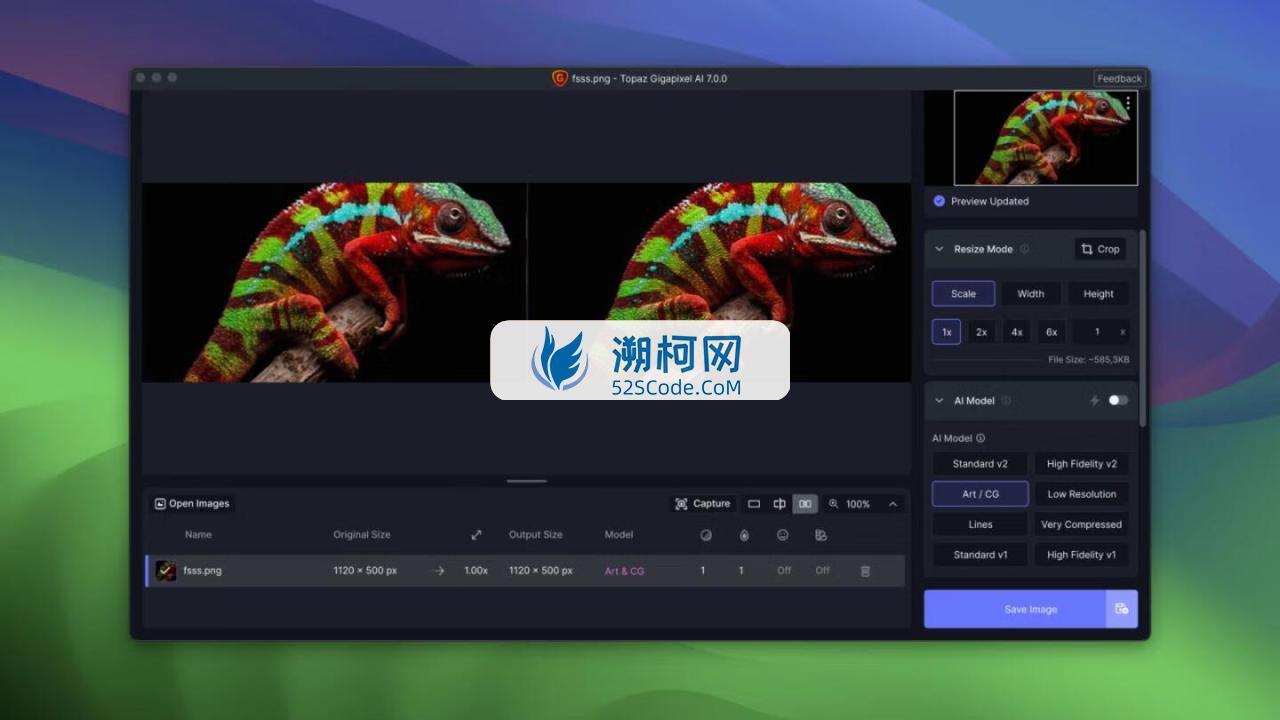Click the split-view divider line in preview
The height and width of the screenshot is (720, 1280).
coord(527,282)
